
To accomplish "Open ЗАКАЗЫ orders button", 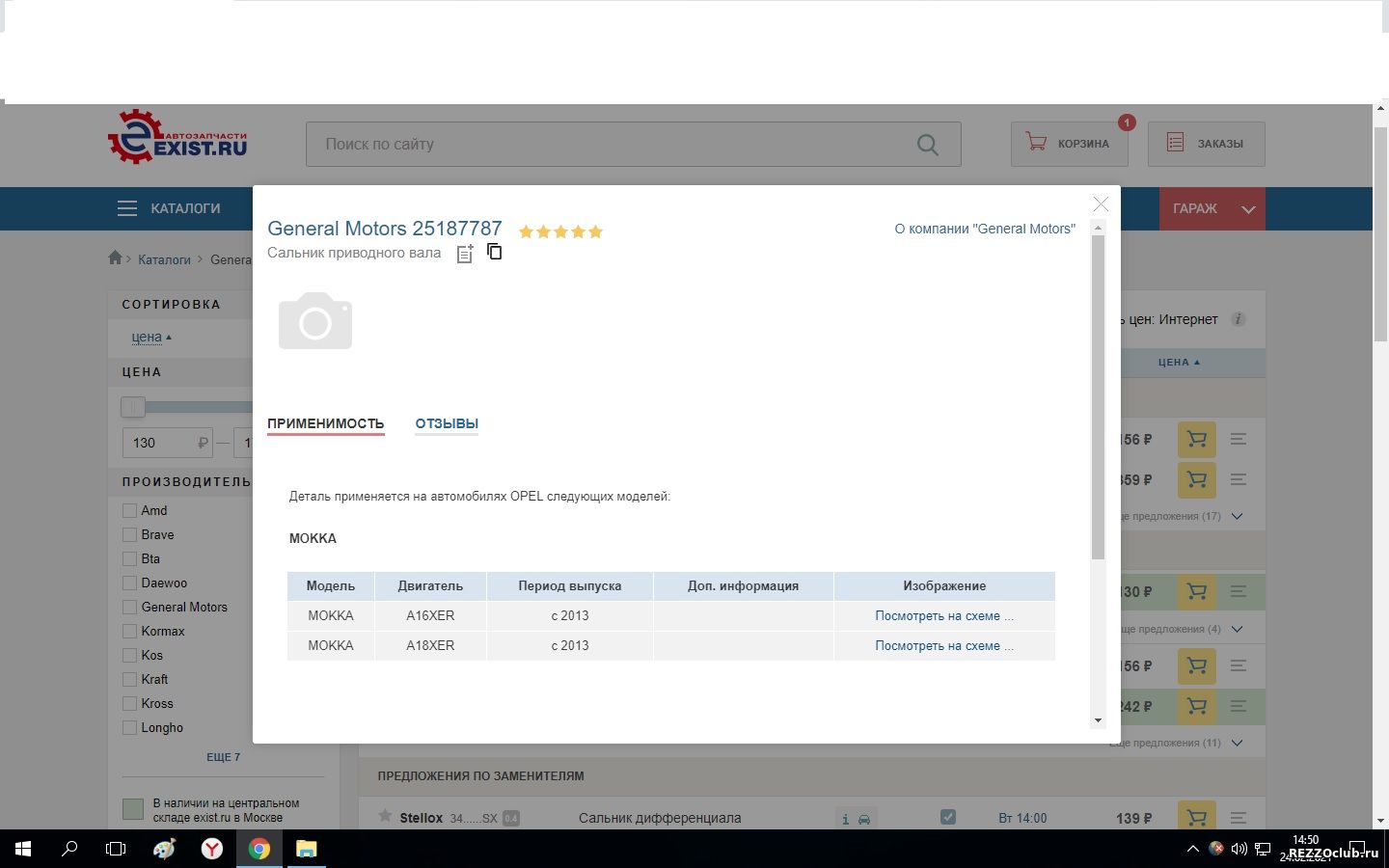I will pos(1206,144).
